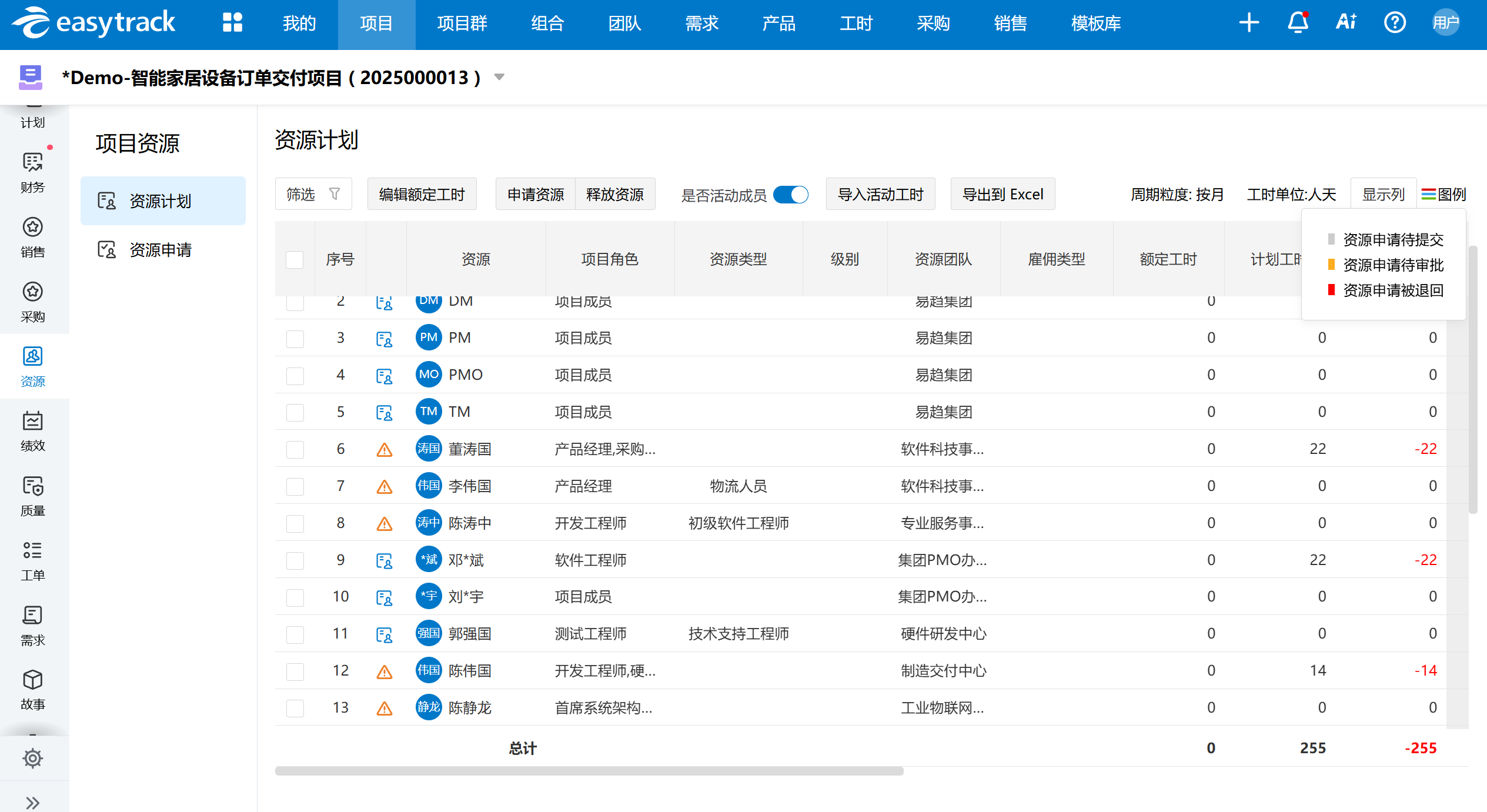Screen dimensions: 1487x812
Task: Expand project name dropdown arrow
Action: (x=499, y=77)
